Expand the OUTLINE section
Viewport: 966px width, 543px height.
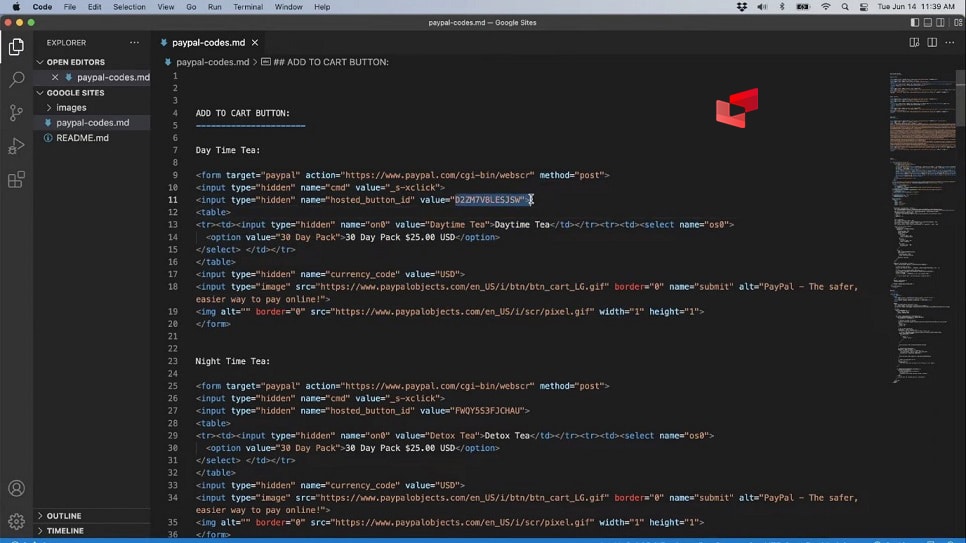(x=64, y=516)
